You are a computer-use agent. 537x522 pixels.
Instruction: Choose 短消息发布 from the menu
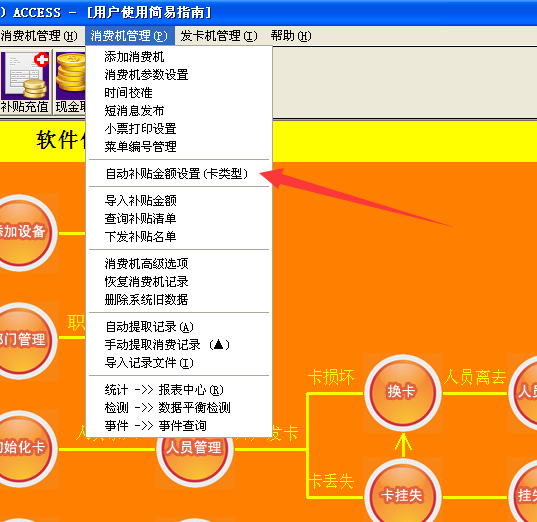(x=179, y=111)
